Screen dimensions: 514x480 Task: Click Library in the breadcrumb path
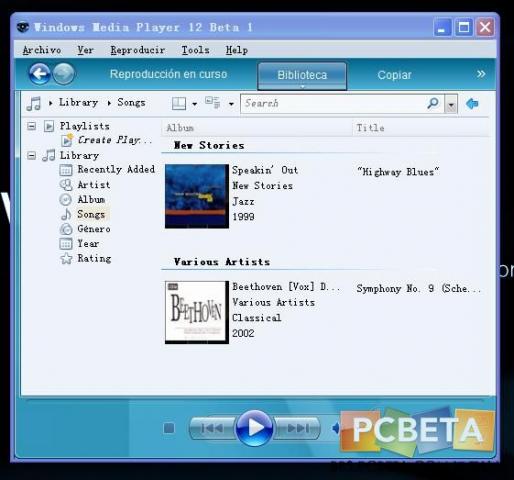[78, 102]
